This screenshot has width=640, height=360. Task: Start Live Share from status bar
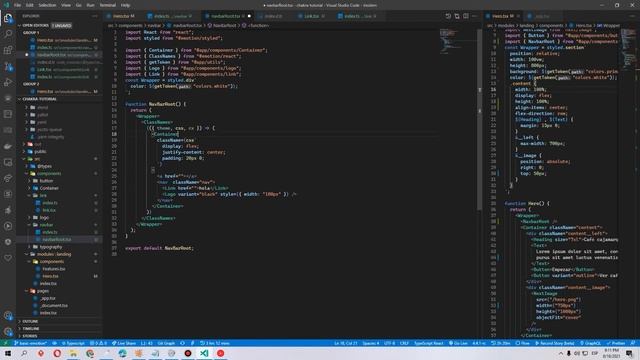pyautogui.click(x=124, y=343)
